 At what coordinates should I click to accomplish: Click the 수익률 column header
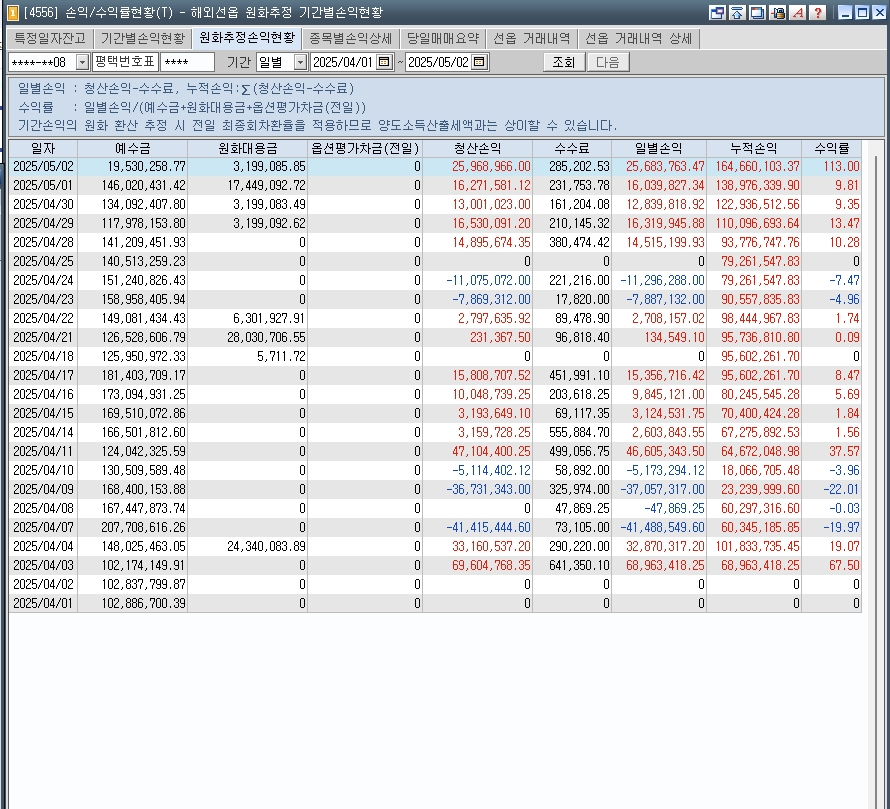(x=832, y=149)
